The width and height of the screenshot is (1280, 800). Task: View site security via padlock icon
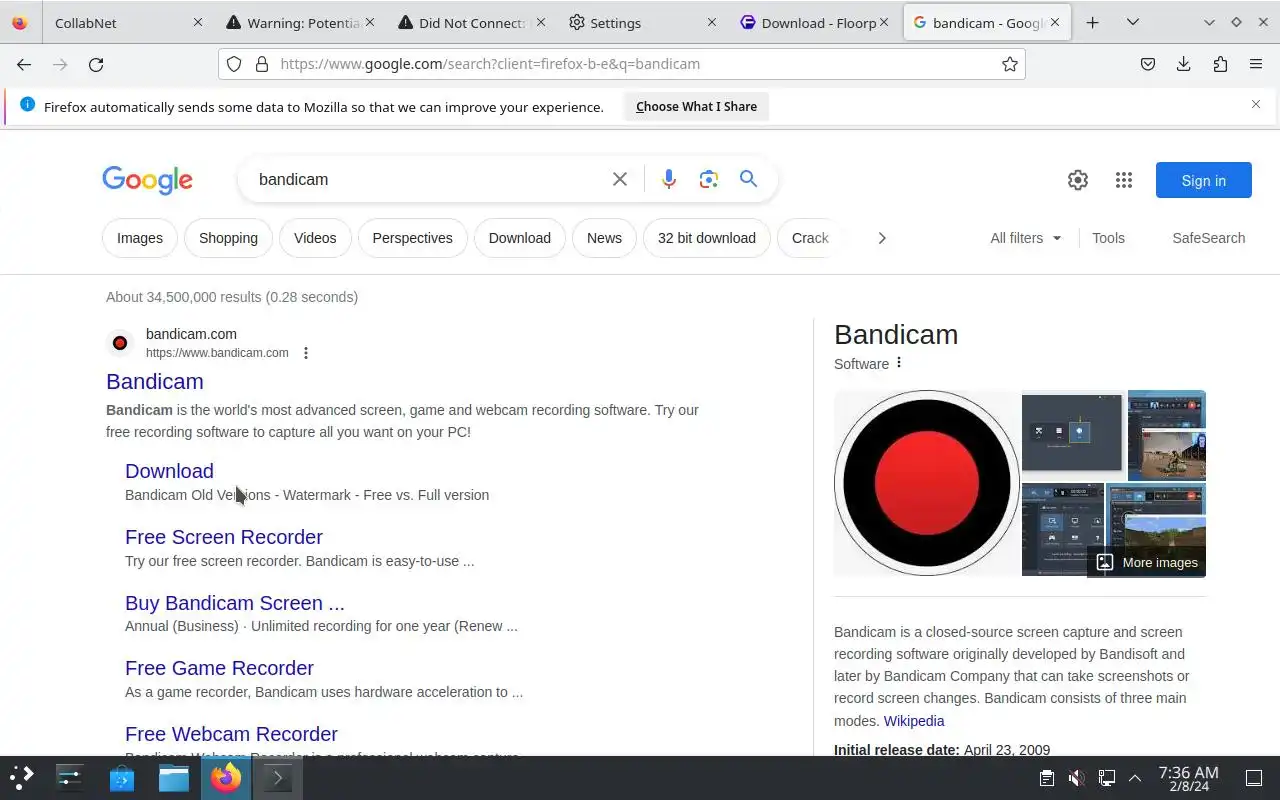click(x=262, y=64)
